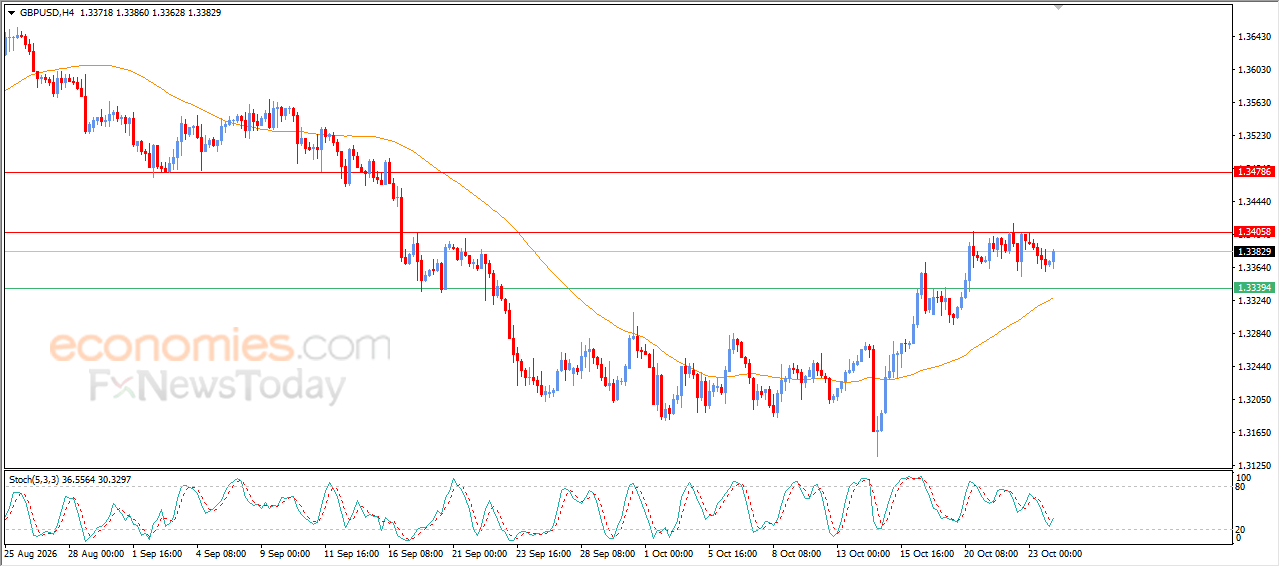This screenshot has width=1280, height=567.
Task: Select the red 1.34058 price level tag
Action: [x=1254, y=231]
